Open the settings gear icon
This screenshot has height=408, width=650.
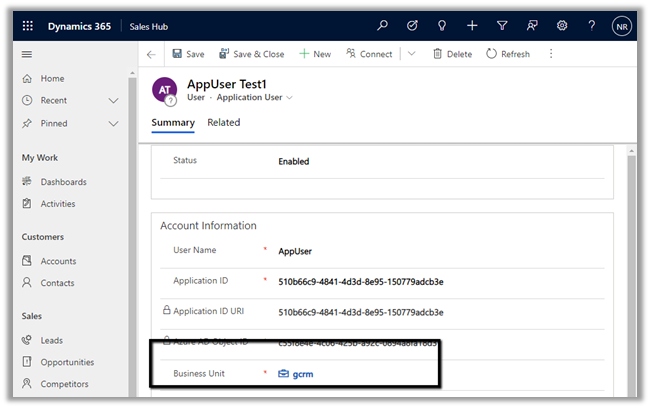tap(562, 26)
